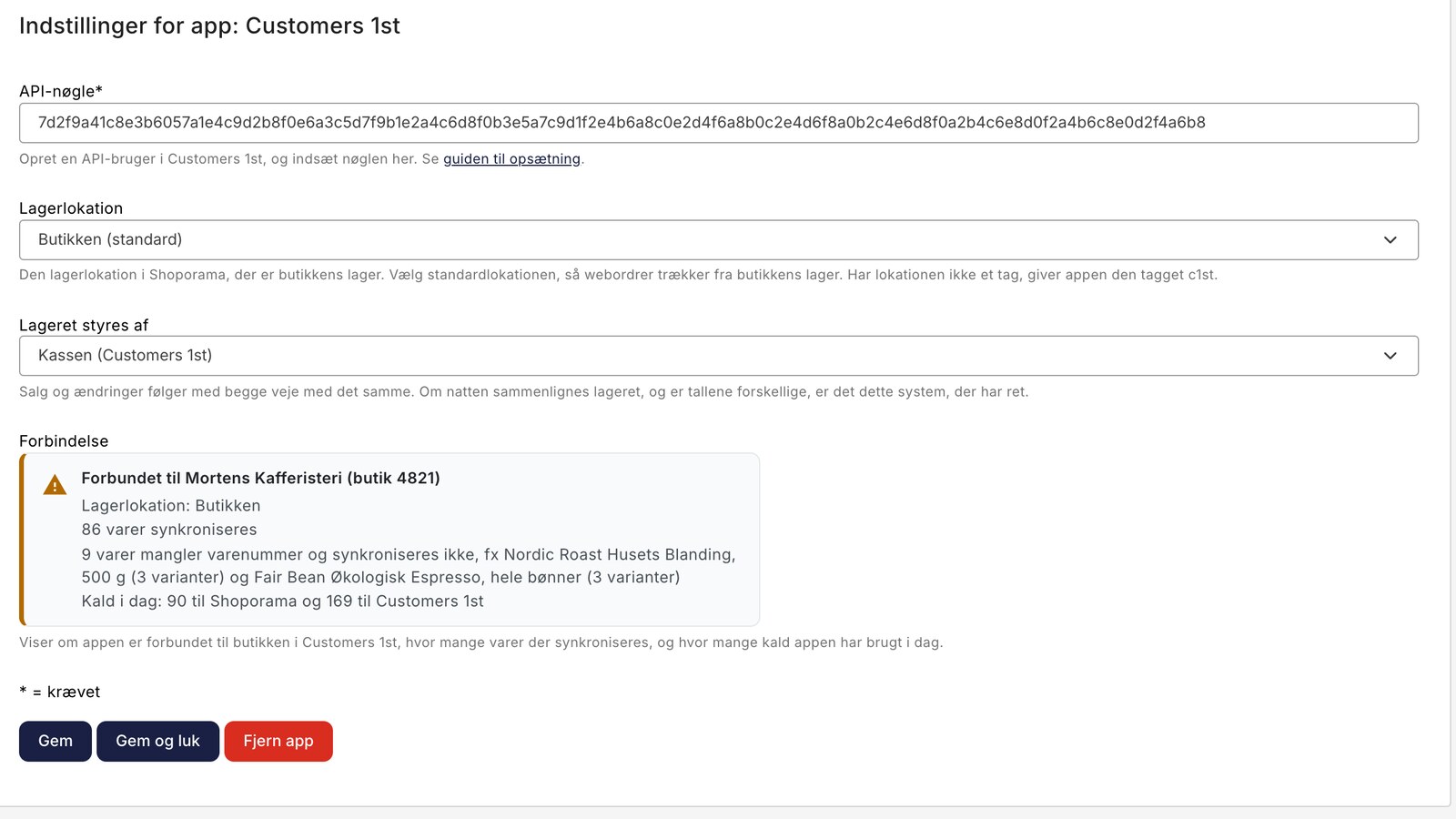Click the Kald i dag API usage line

(282, 602)
